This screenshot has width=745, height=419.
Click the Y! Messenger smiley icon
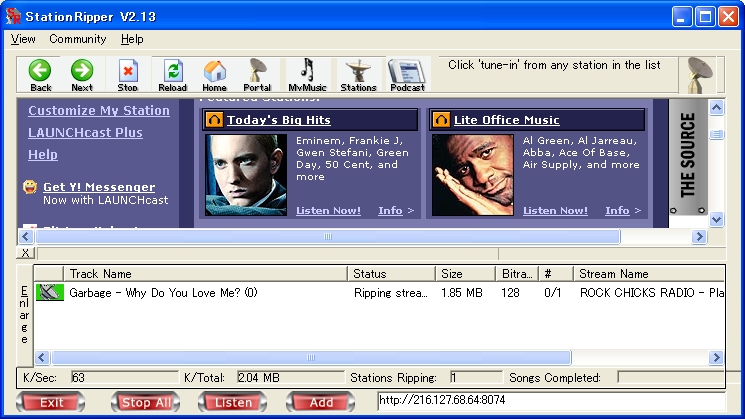tap(30, 187)
